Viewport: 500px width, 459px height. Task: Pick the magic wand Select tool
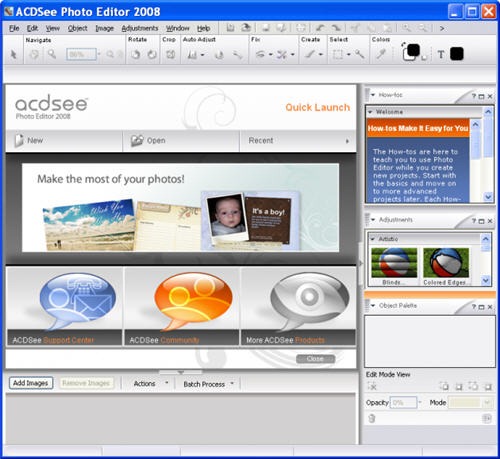pos(359,54)
